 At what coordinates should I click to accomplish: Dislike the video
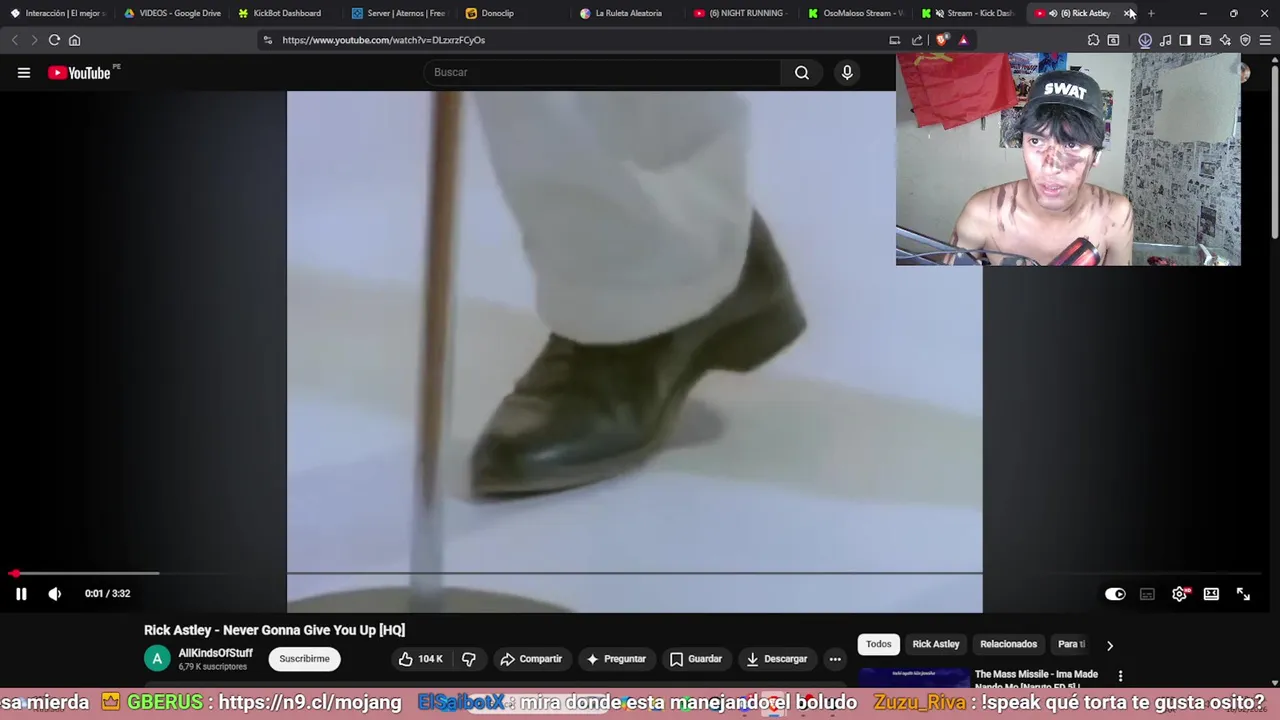pos(469,659)
